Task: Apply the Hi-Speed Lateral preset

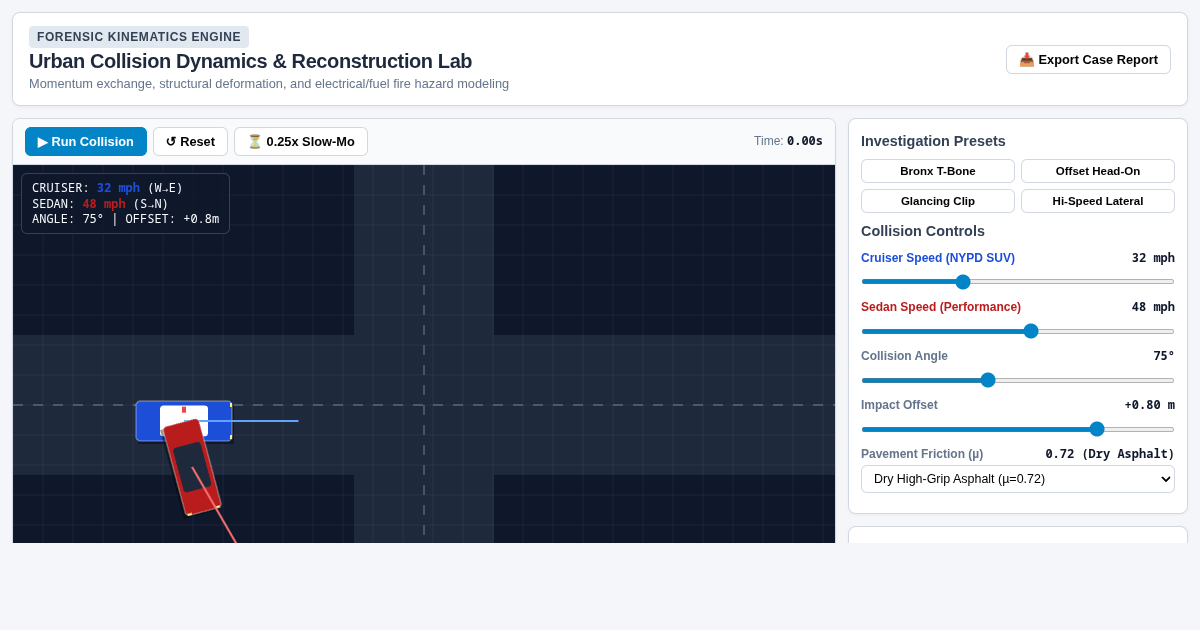Action: pyautogui.click(x=1098, y=201)
